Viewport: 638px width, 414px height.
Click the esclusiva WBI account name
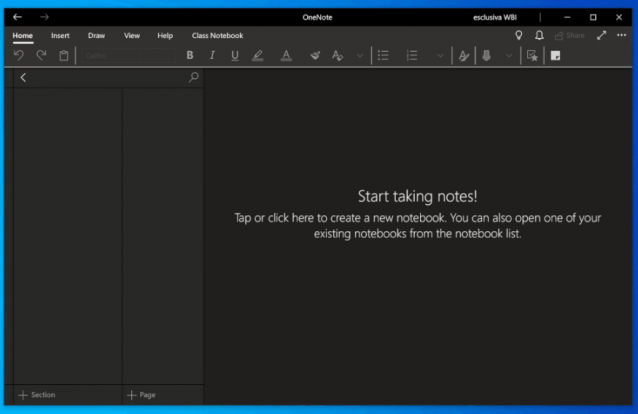pyautogui.click(x=495, y=18)
